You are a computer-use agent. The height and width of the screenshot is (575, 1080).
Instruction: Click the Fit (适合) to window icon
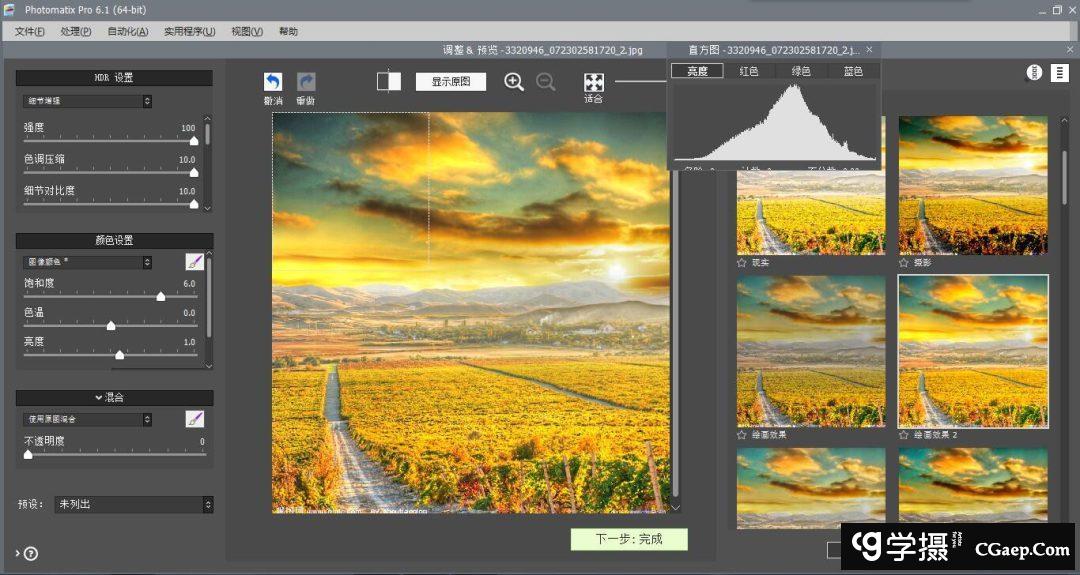[x=593, y=81]
